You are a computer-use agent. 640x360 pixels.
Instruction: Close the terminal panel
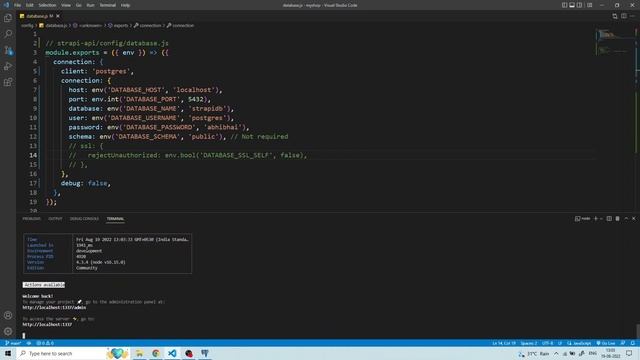[x=633, y=219]
